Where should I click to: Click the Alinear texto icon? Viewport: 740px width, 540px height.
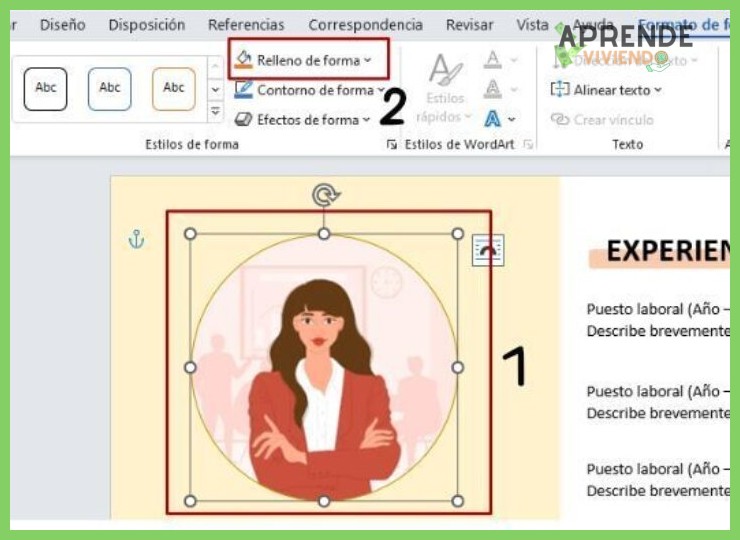tap(560, 89)
